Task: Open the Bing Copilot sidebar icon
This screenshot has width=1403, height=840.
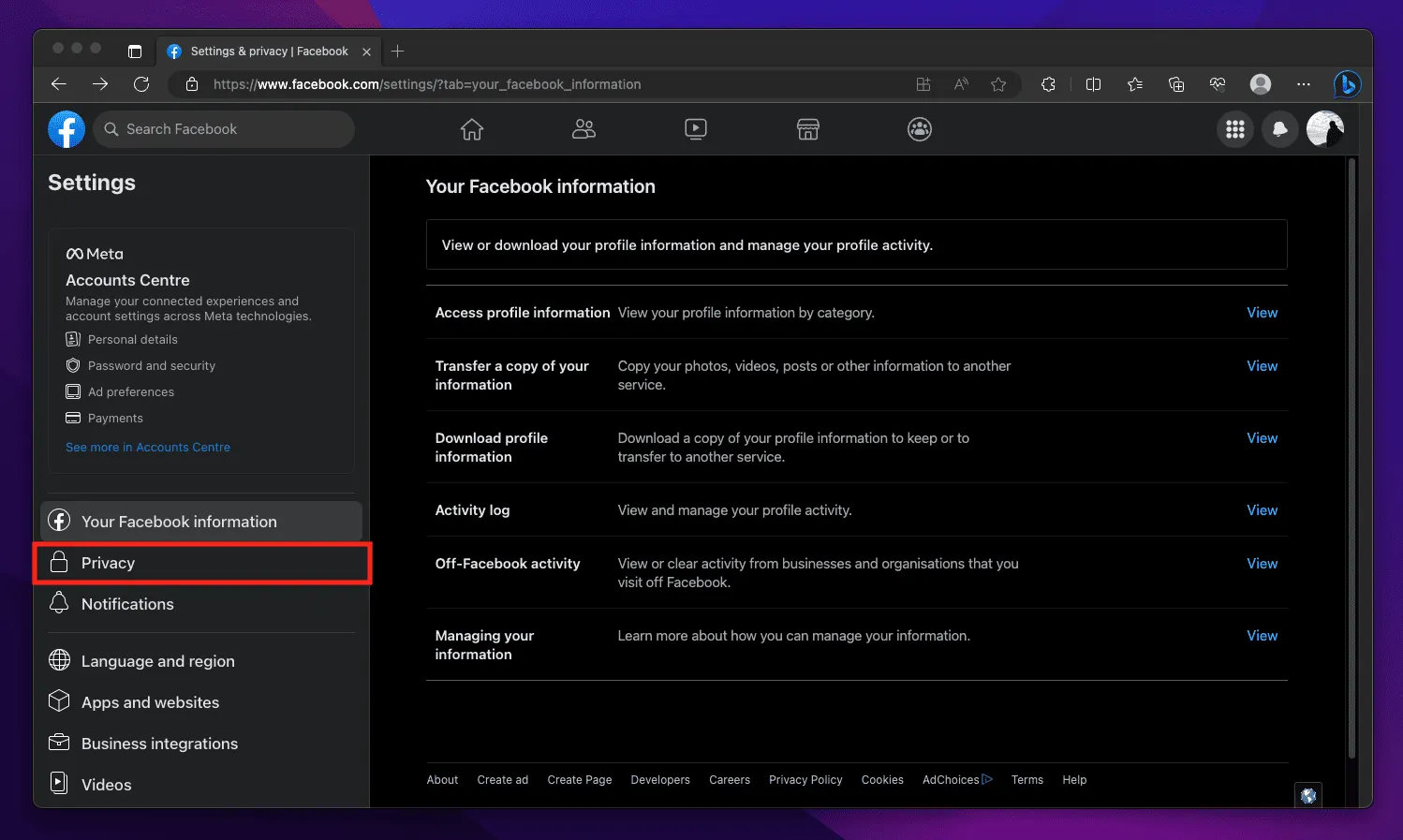Action: coord(1347,84)
